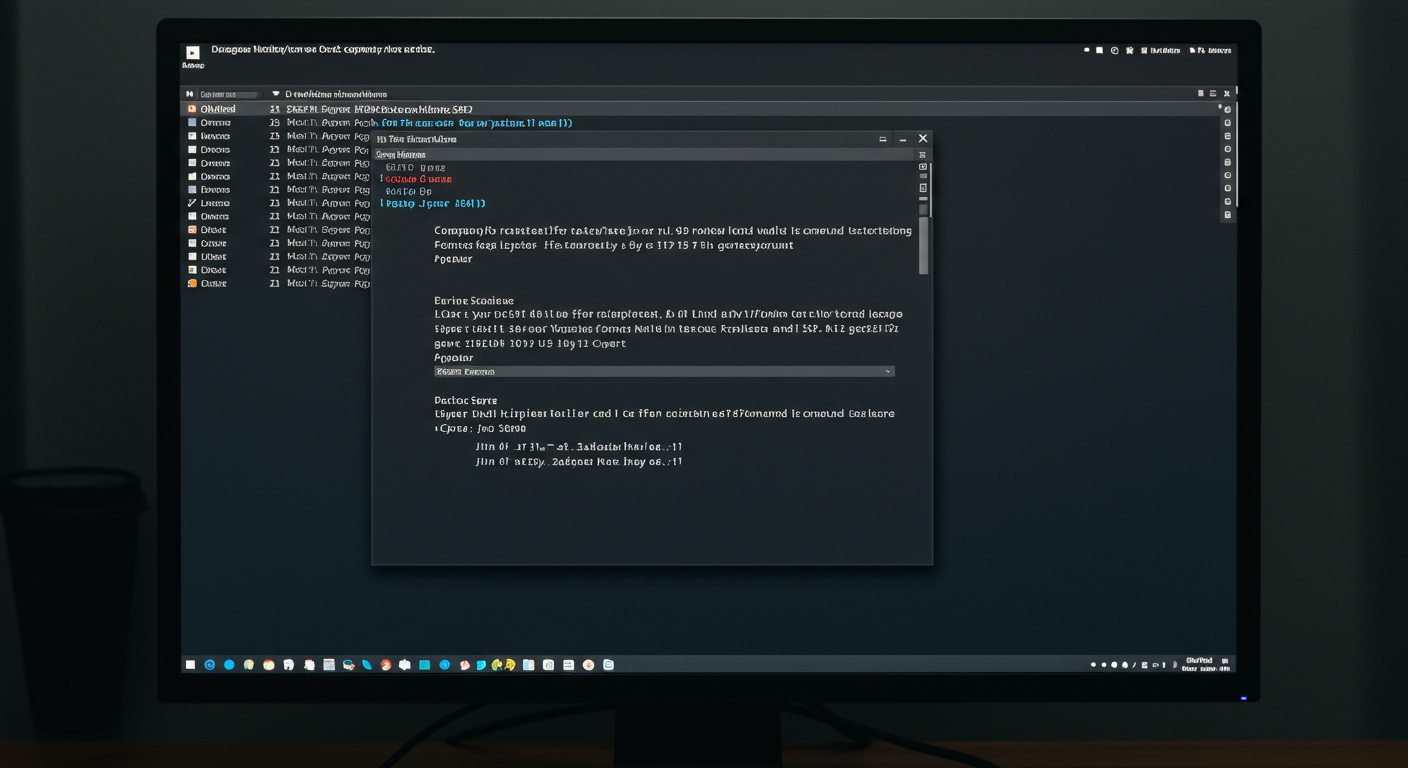Screen dimensions: 1408x768
Task: Click the lines icon beside the panel's X
Action: pyautogui.click(x=1213, y=94)
